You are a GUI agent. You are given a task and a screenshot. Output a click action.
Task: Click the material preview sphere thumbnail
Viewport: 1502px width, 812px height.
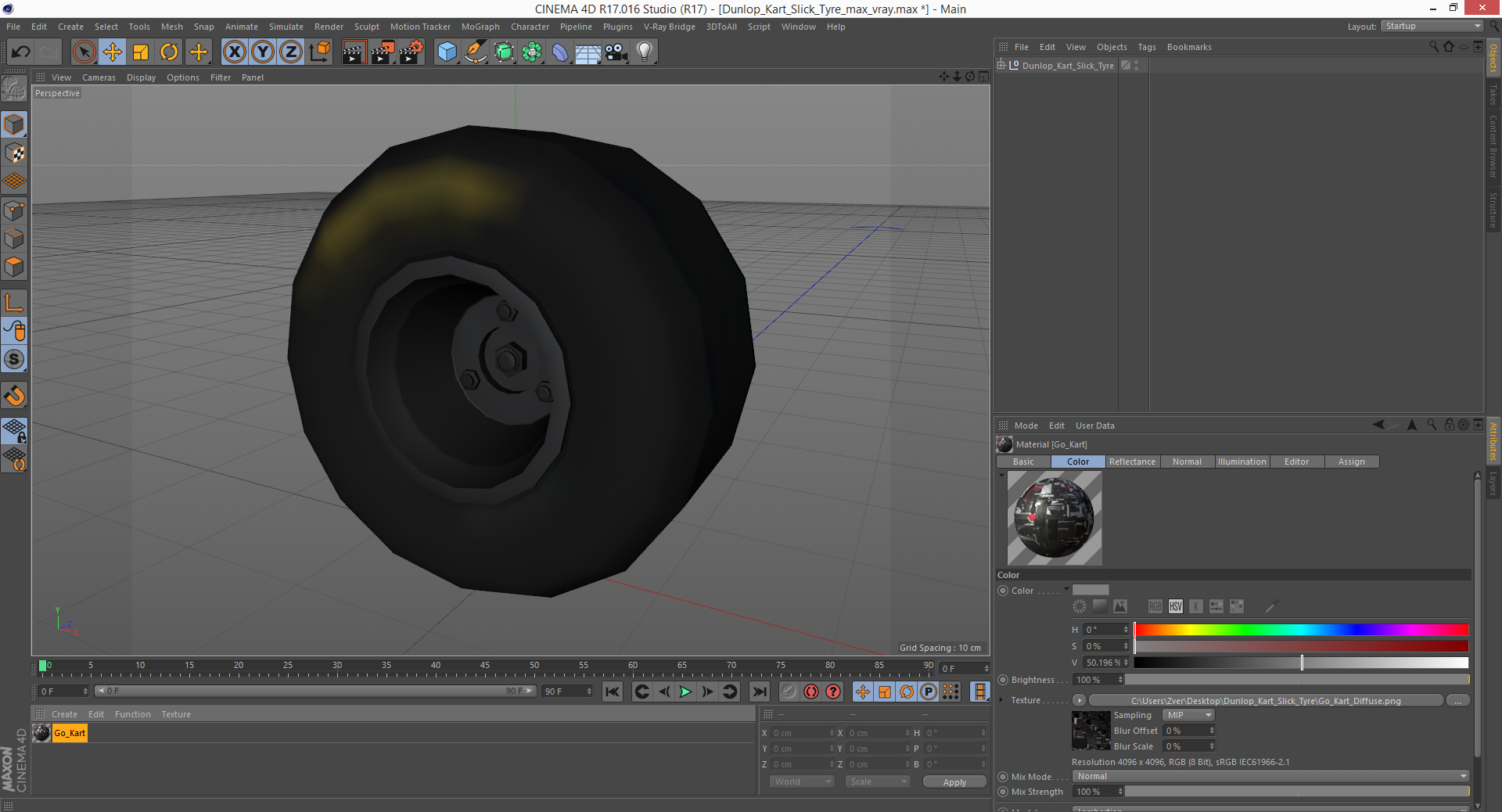pos(1055,518)
